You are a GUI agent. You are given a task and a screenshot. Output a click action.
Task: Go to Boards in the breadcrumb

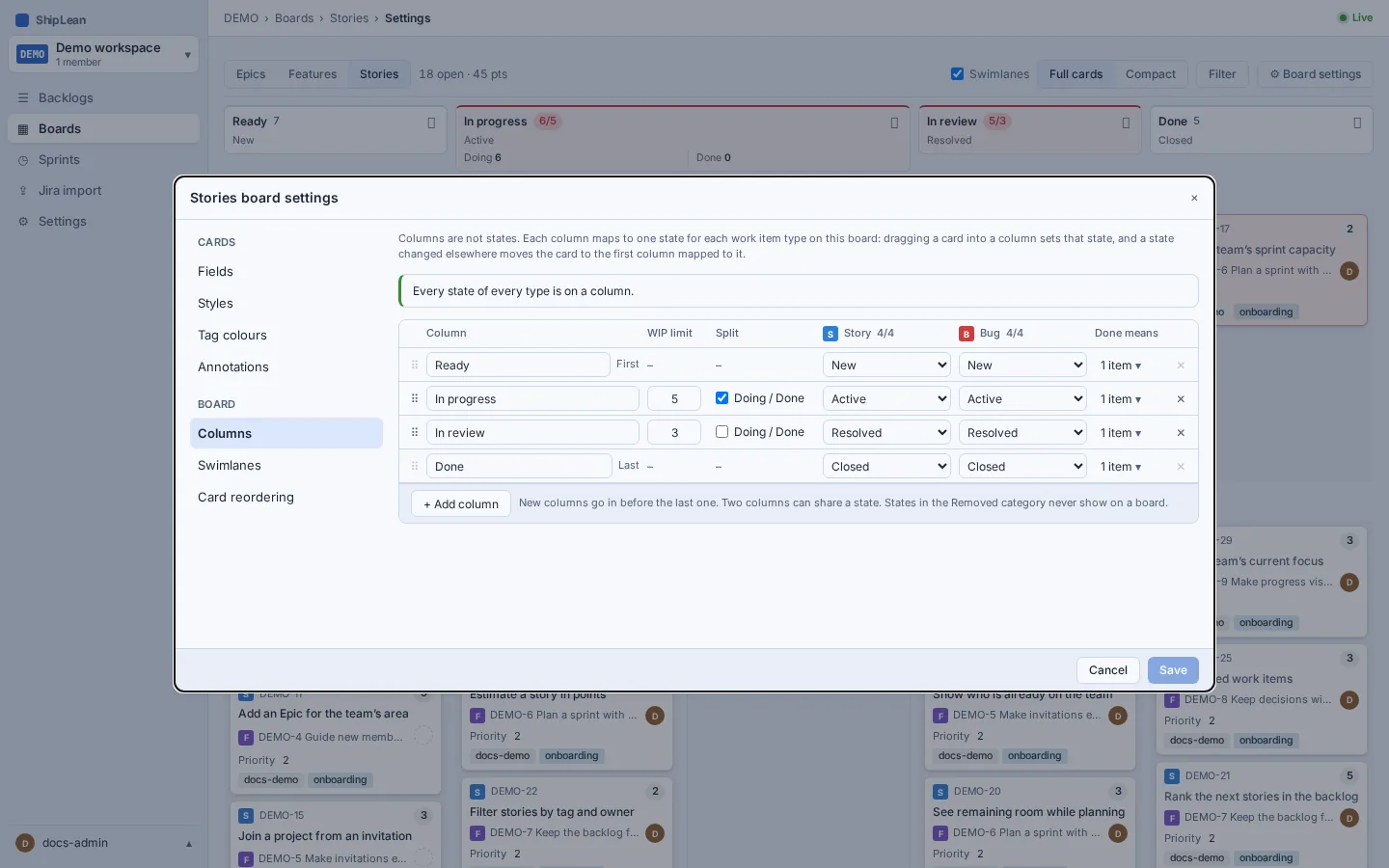294,18
